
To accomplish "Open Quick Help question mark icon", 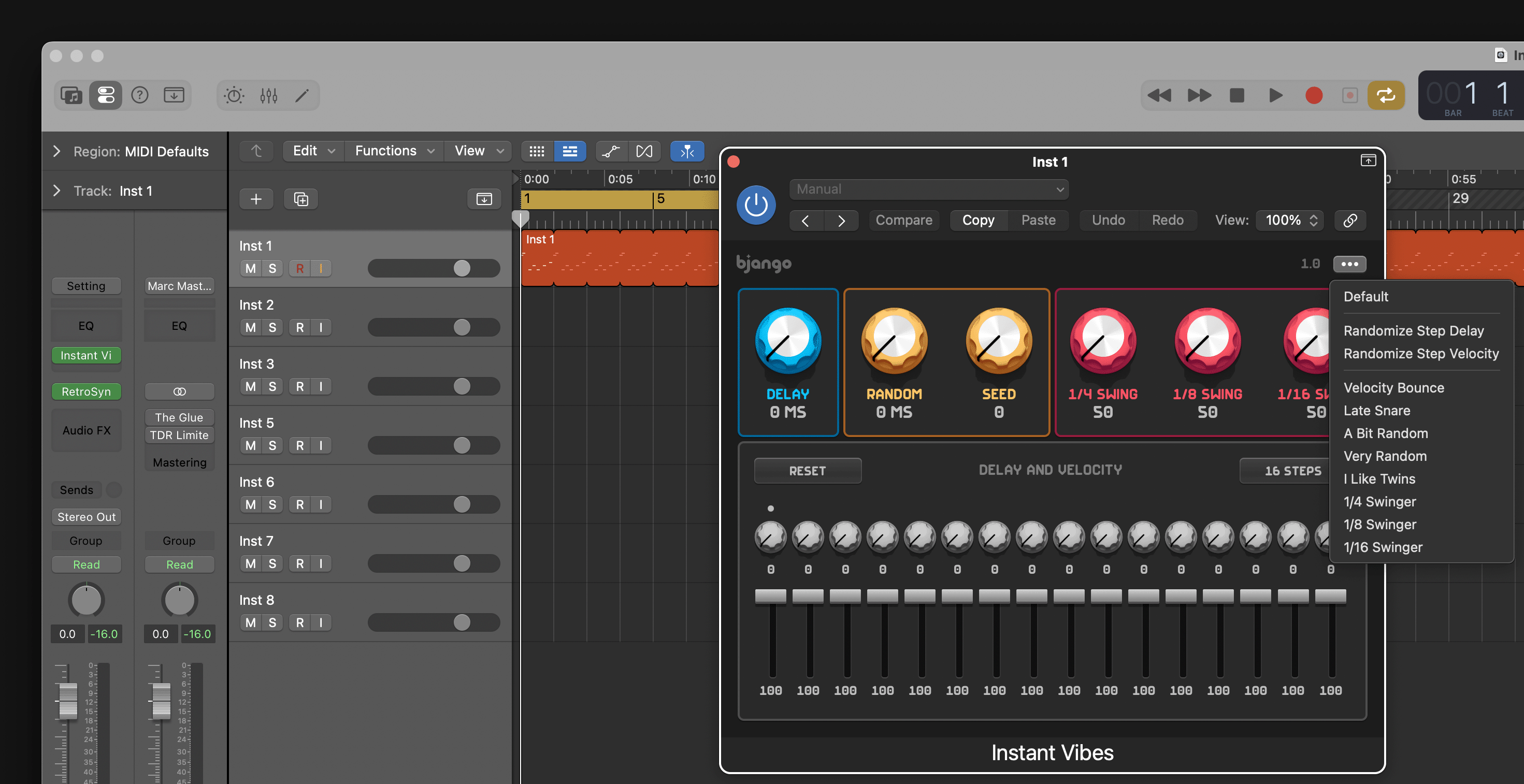I will (x=140, y=95).
